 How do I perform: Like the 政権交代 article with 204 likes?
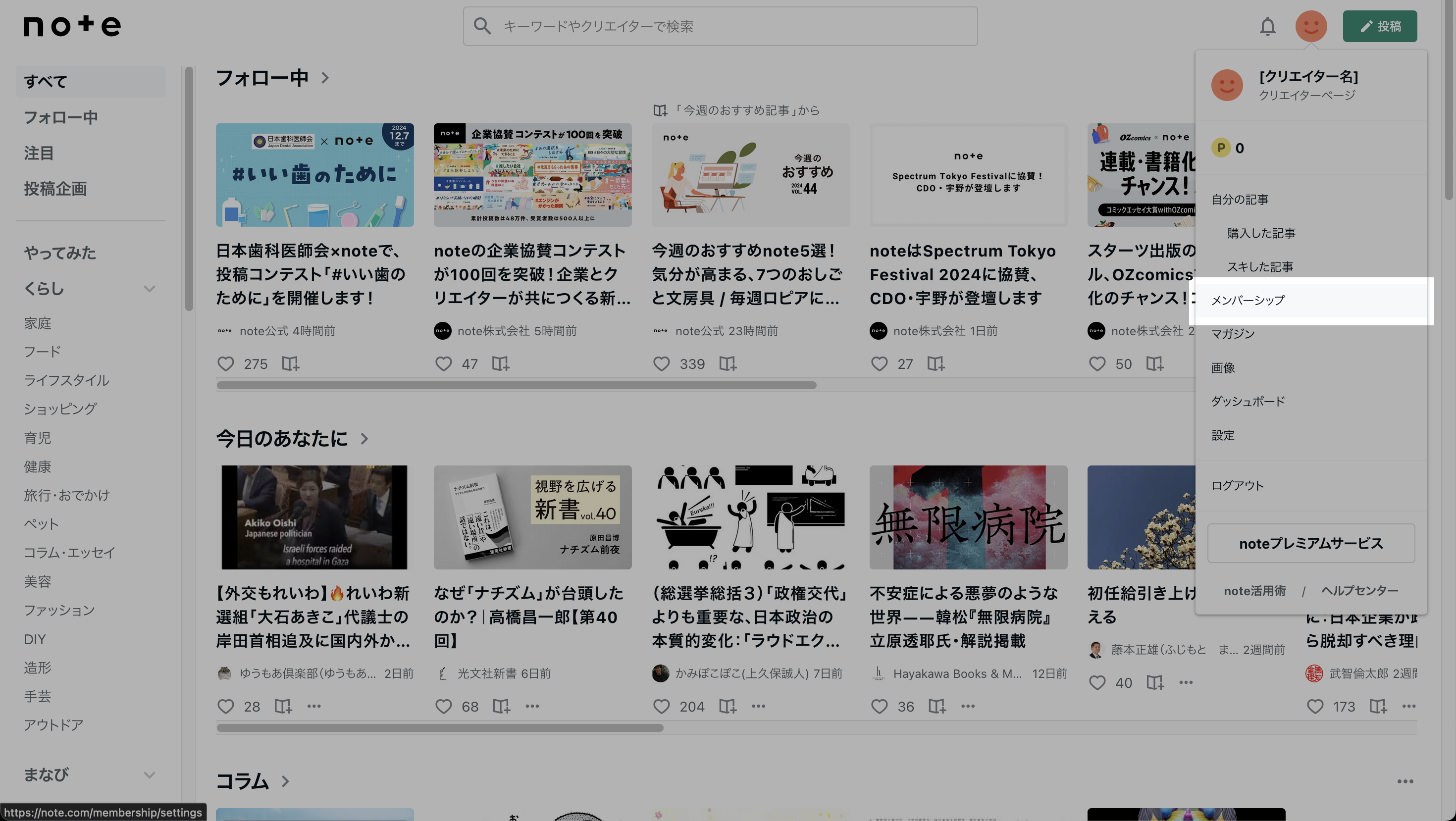click(661, 706)
